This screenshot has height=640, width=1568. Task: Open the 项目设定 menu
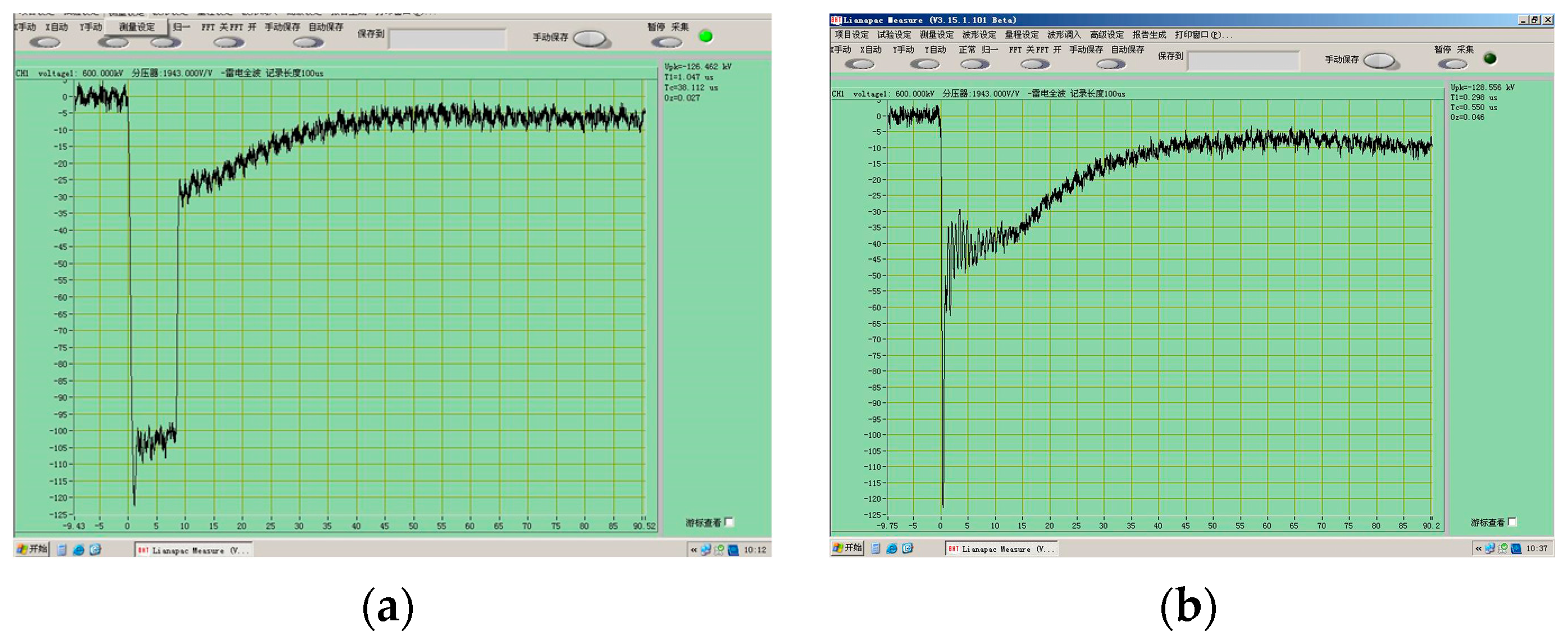coord(851,35)
